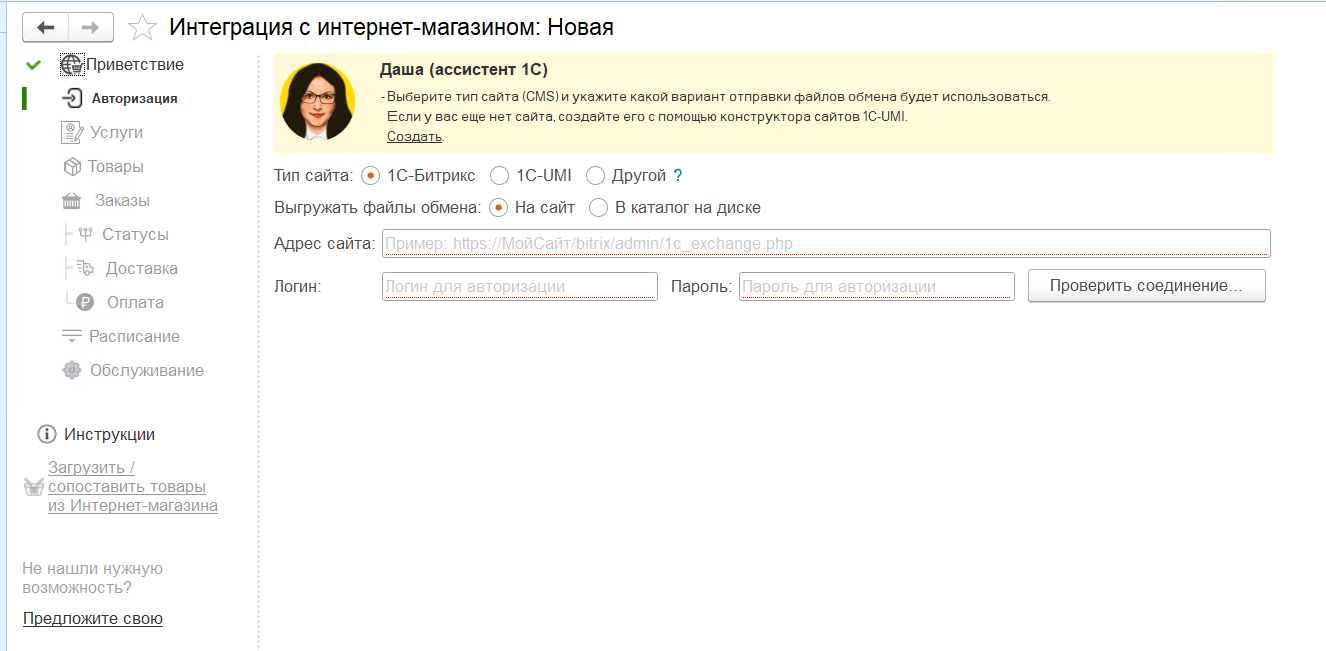The width and height of the screenshot is (1326, 651).
Task: Click the Тип сайта label
Action: [x=314, y=176]
